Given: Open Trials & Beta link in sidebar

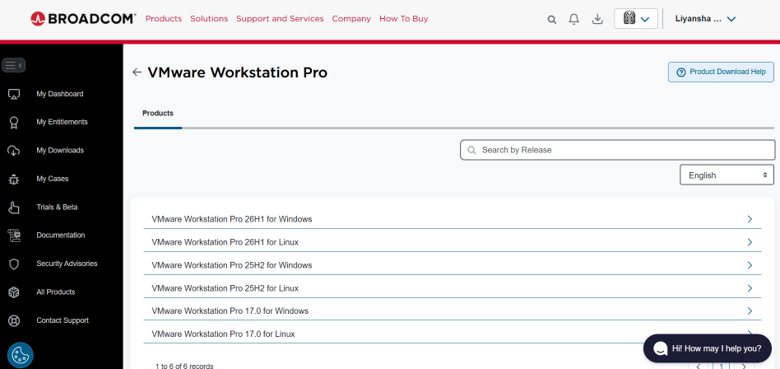Looking at the screenshot, I should [x=57, y=207].
